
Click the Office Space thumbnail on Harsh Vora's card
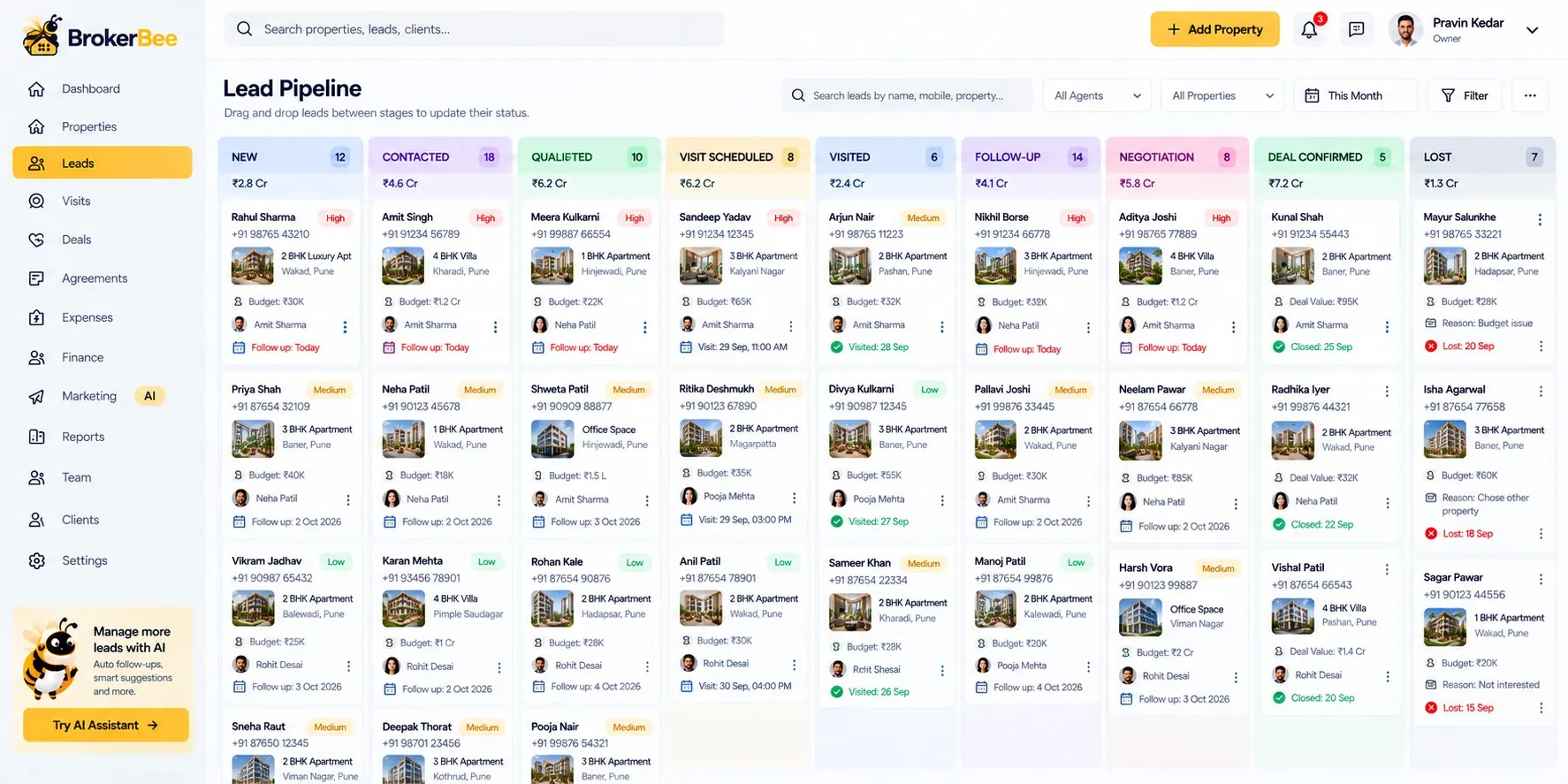(x=1140, y=617)
